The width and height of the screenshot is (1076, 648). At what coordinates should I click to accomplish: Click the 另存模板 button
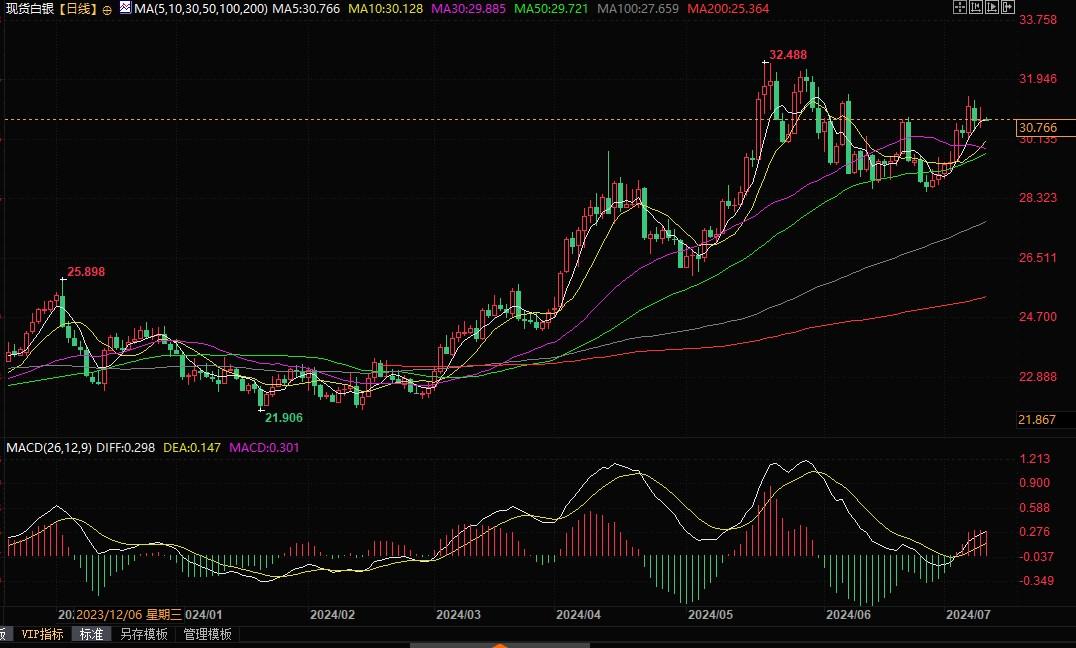tap(143, 634)
